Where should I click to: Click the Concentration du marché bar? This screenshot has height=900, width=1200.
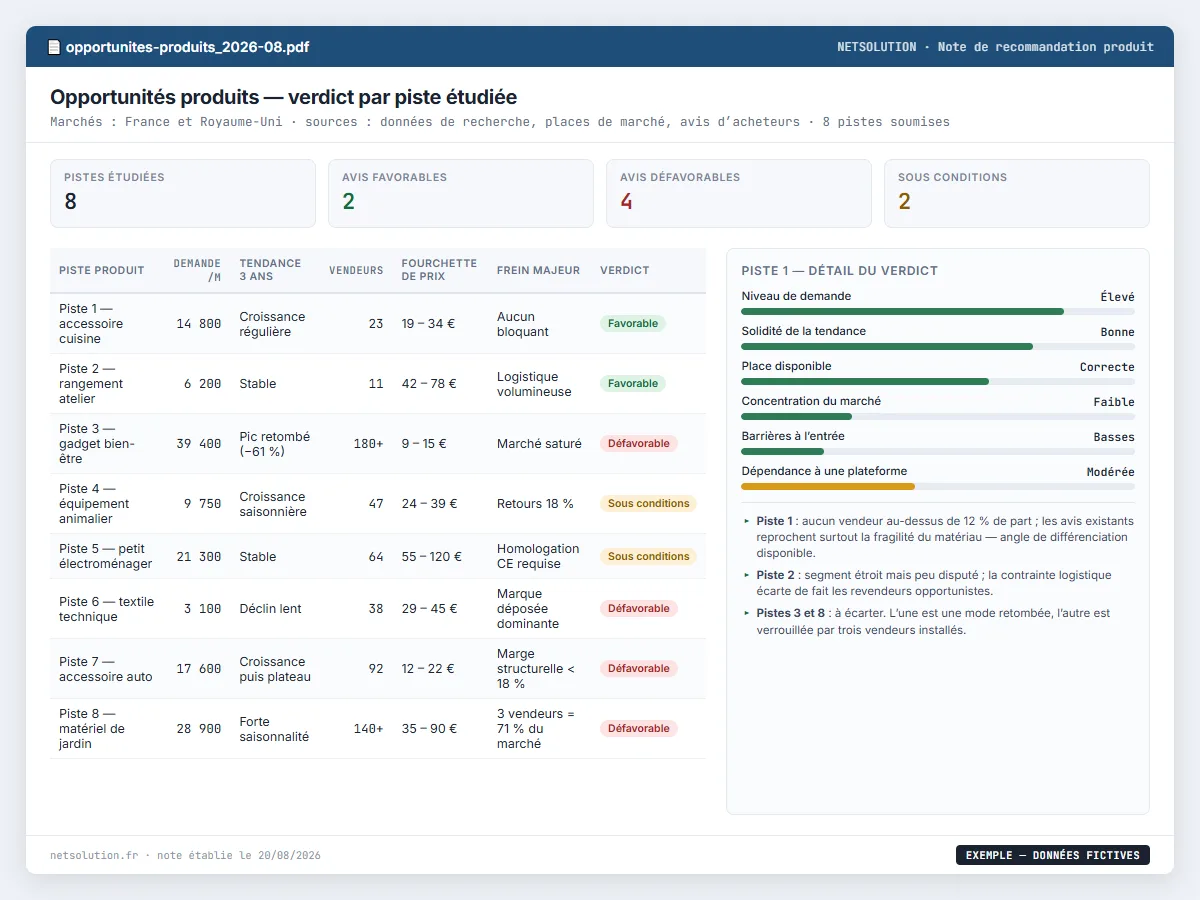[938, 417]
